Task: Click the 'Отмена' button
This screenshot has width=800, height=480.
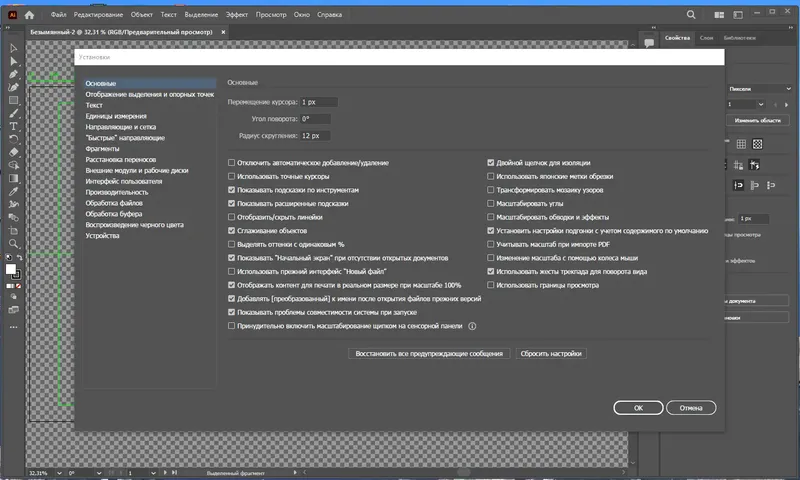Action: click(x=691, y=408)
